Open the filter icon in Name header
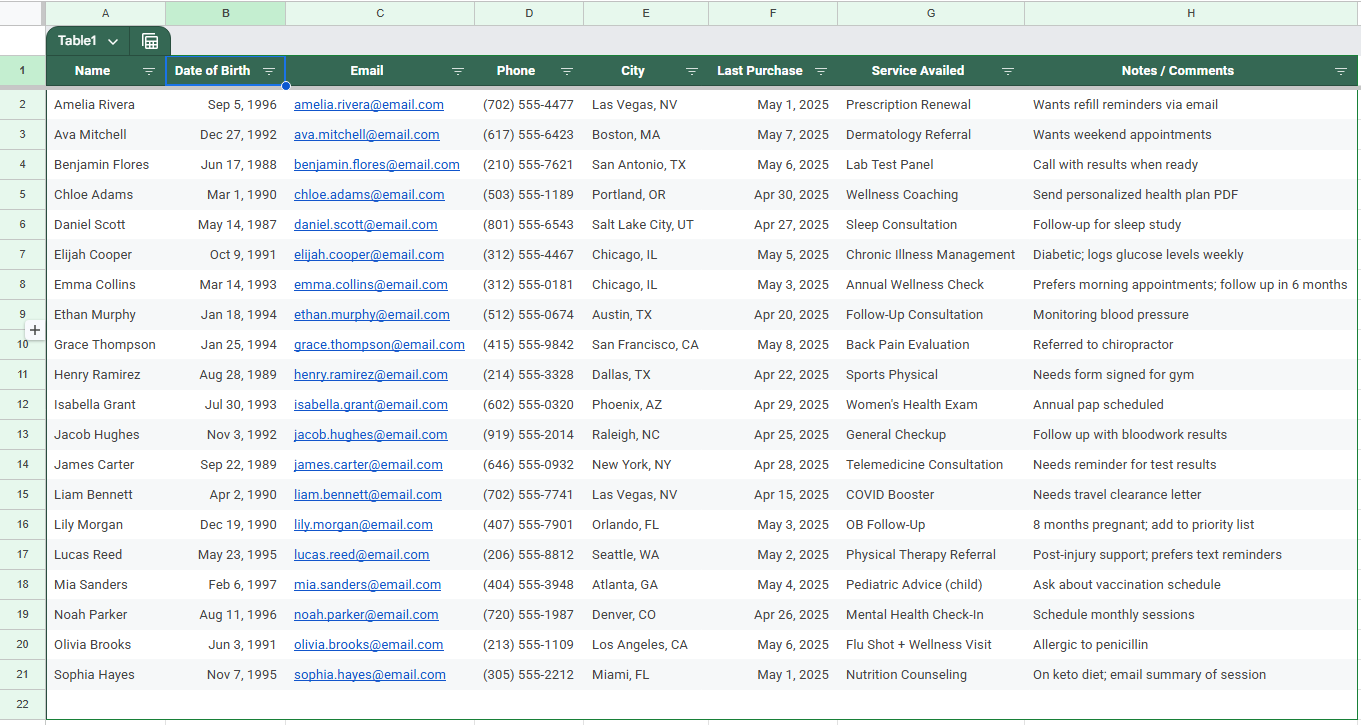 tap(149, 71)
